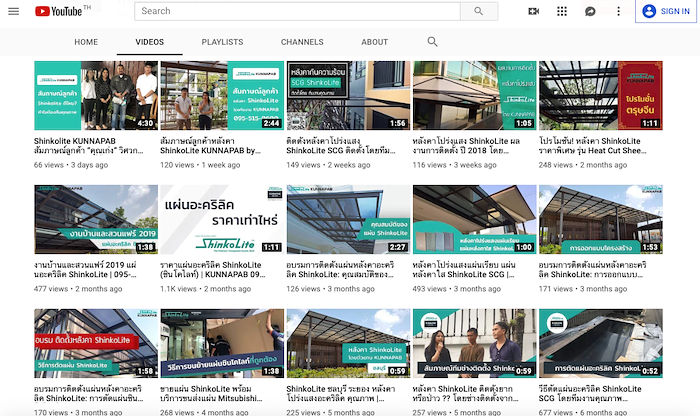The image size is (700, 416).
Task: Click the SIGN IN button
Action: click(x=666, y=11)
